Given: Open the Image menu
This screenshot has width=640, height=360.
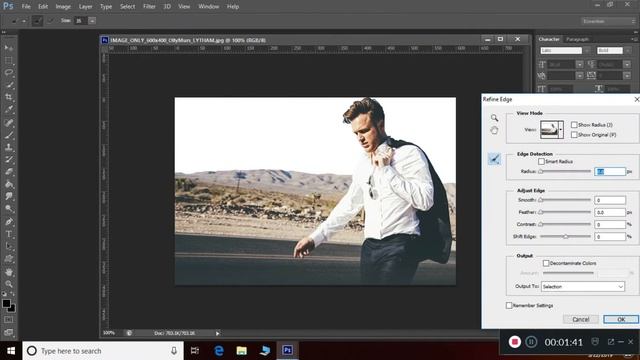Looking at the screenshot, I should click(x=63, y=7).
